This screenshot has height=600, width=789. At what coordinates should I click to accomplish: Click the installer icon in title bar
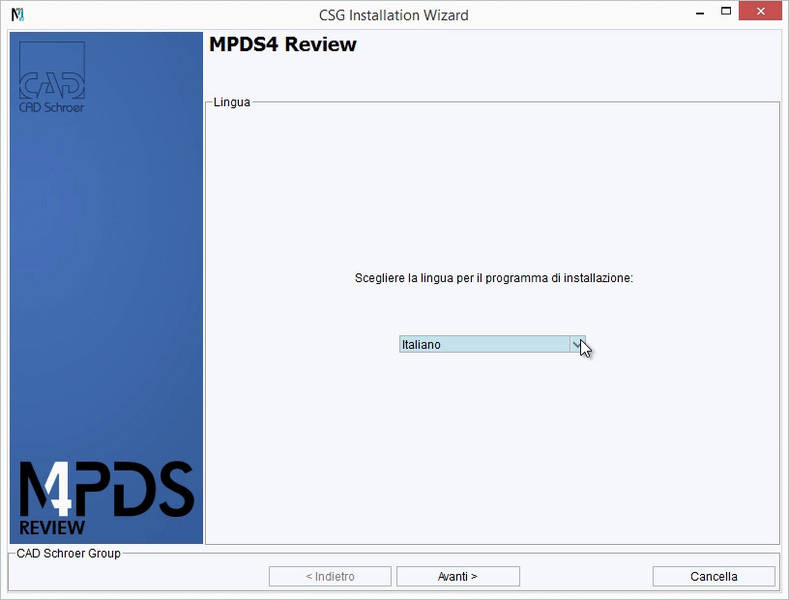click(18, 15)
